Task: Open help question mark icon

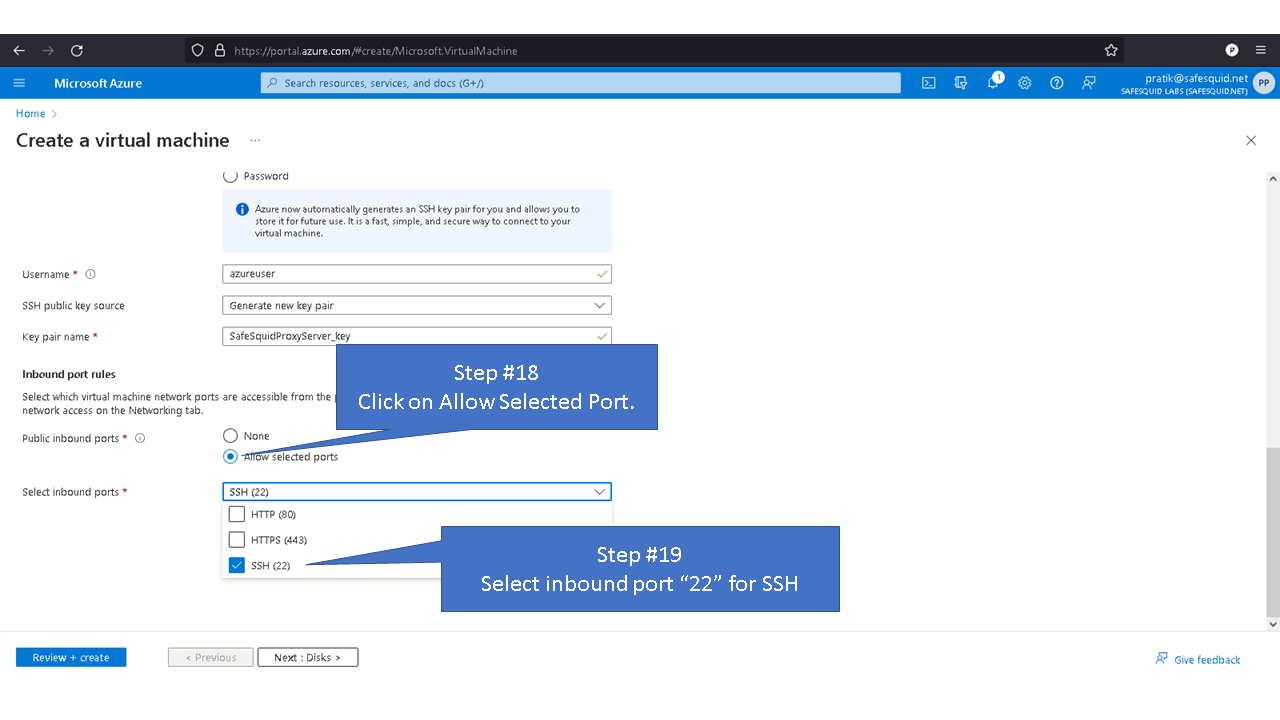Action: pos(1057,83)
